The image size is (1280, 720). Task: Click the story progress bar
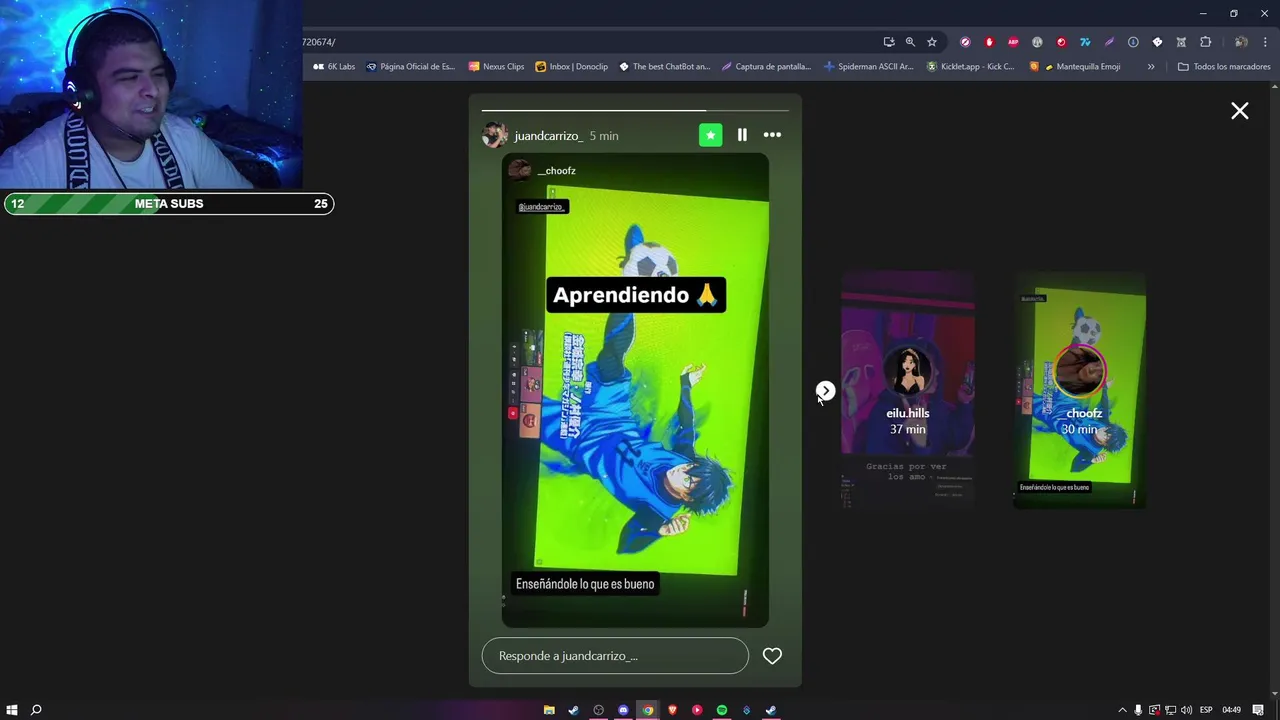(x=635, y=110)
